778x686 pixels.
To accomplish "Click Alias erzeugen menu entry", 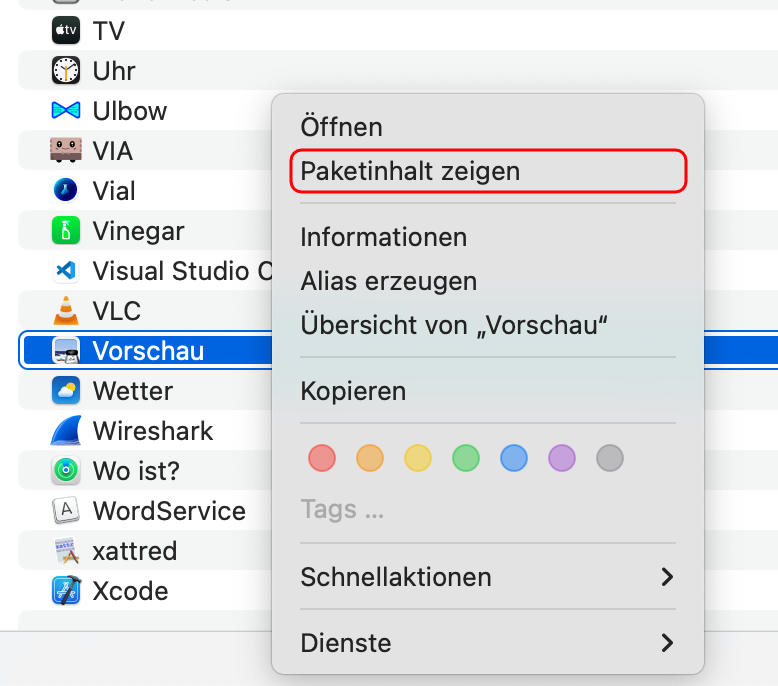I will pos(389,281).
